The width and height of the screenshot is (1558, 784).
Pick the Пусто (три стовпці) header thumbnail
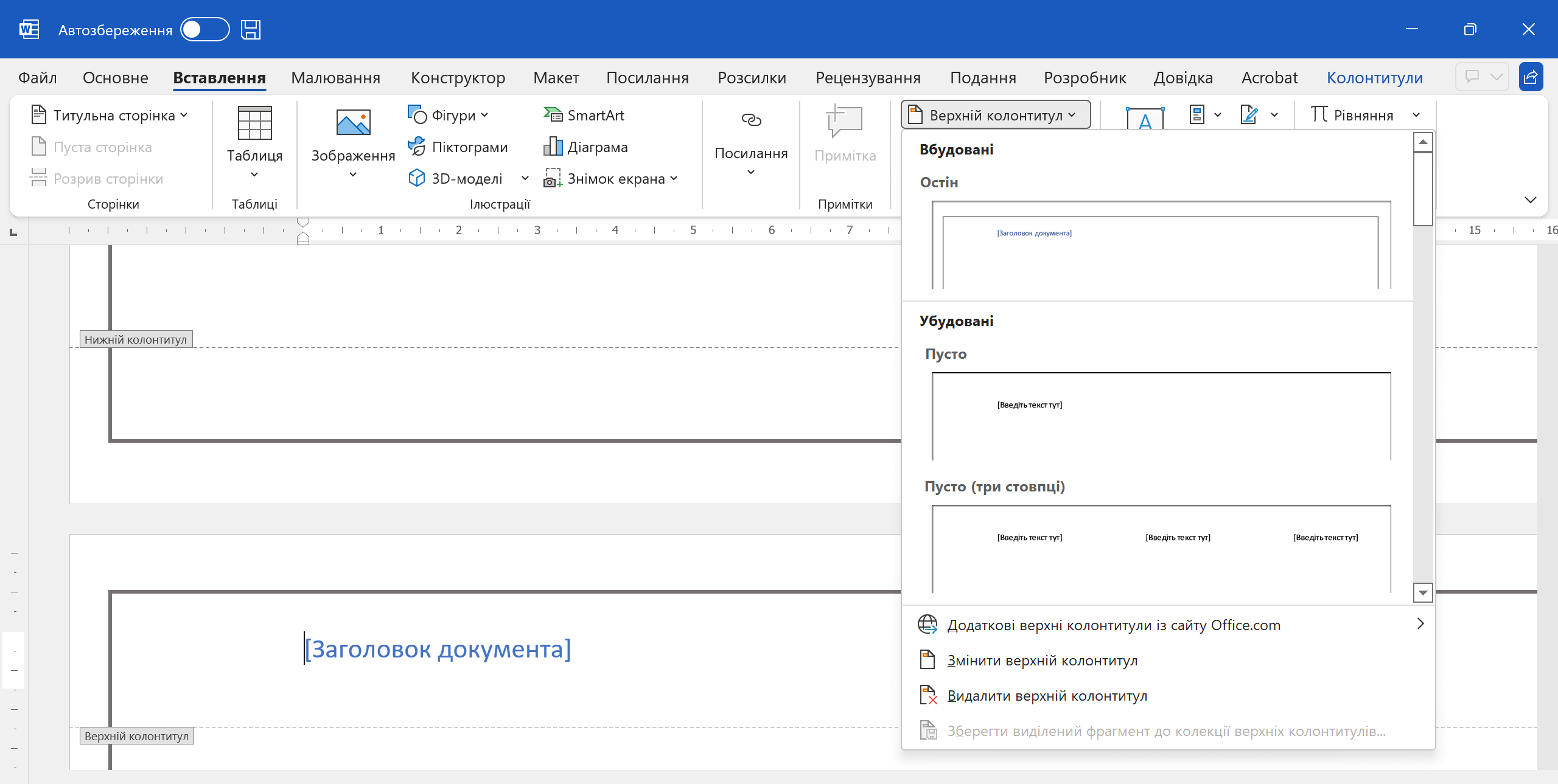tap(1161, 548)
